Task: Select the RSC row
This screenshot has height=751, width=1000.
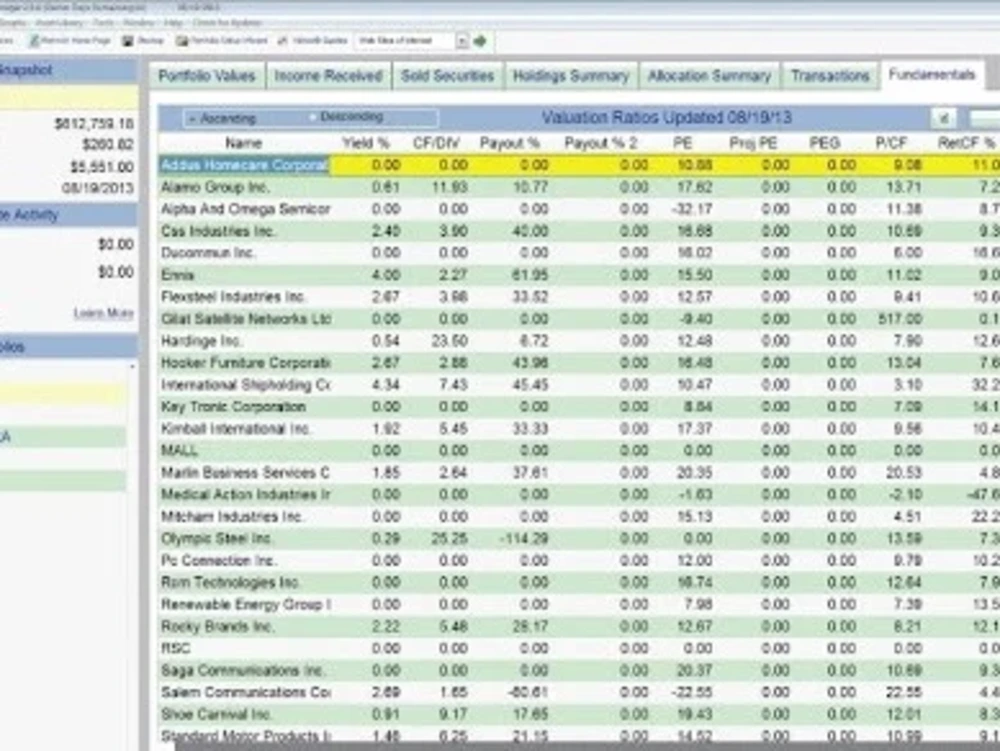Action: point(579,648)
